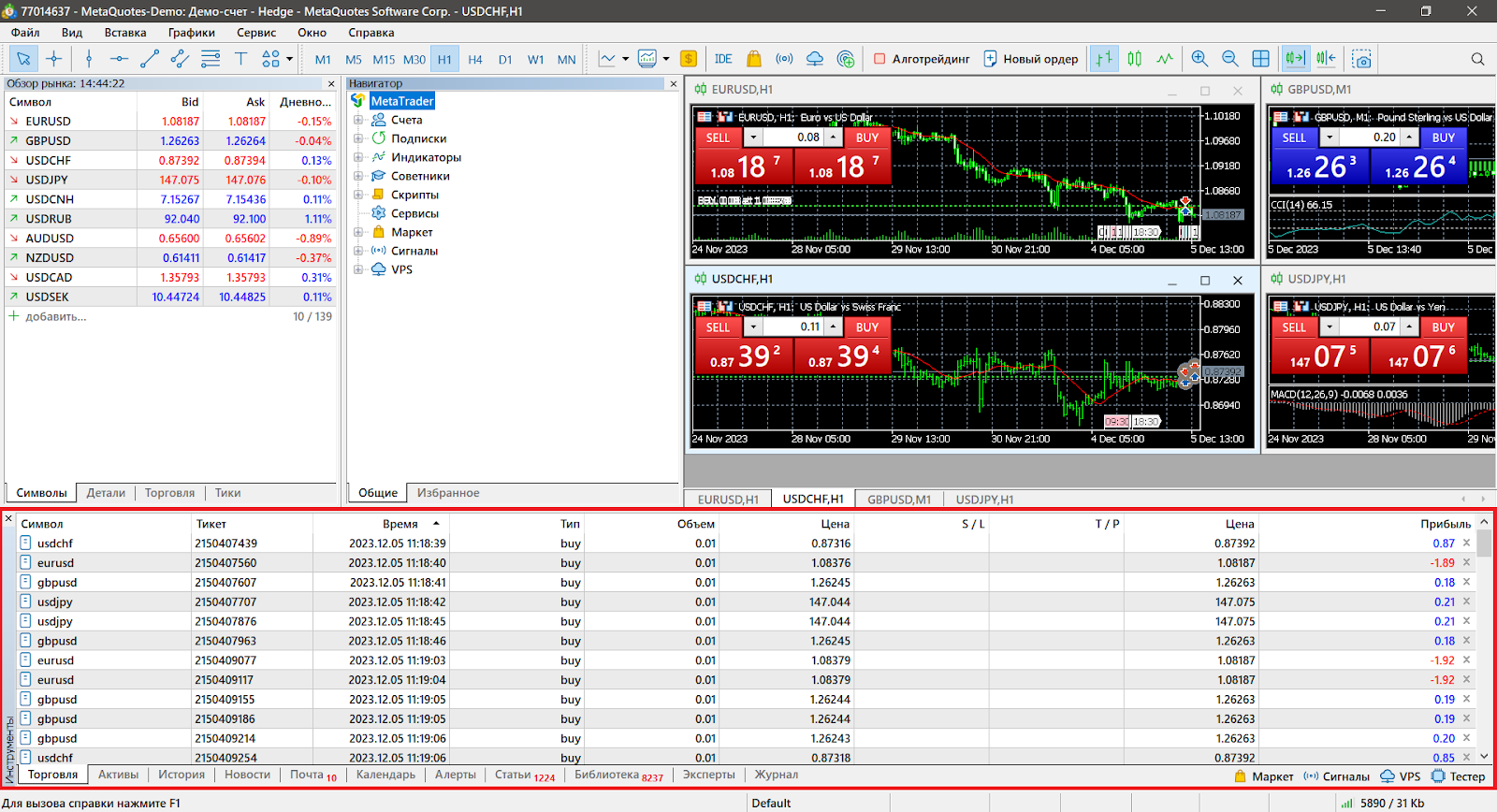The image size is (1497, 812).
Task: Expand the Индикаторы tree node
Action: 358,157
